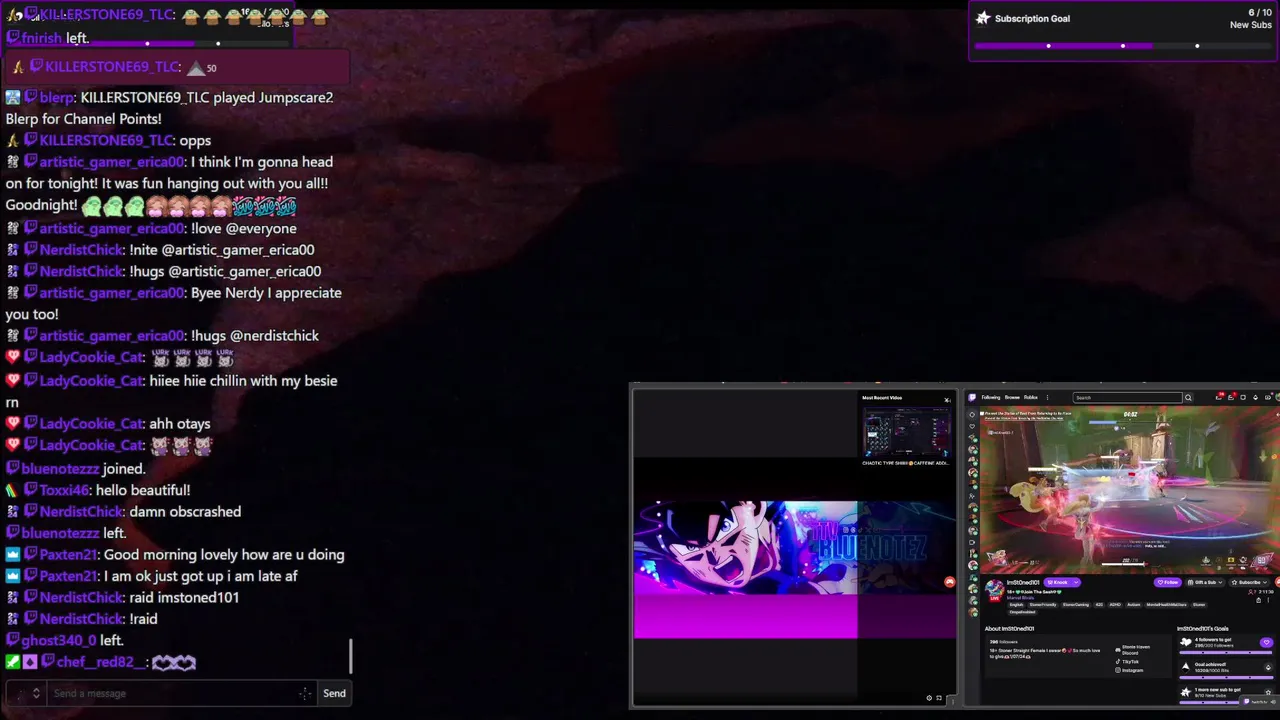
Task: Open Roblox tab in Twitch preview
Action: (1031, 397)
